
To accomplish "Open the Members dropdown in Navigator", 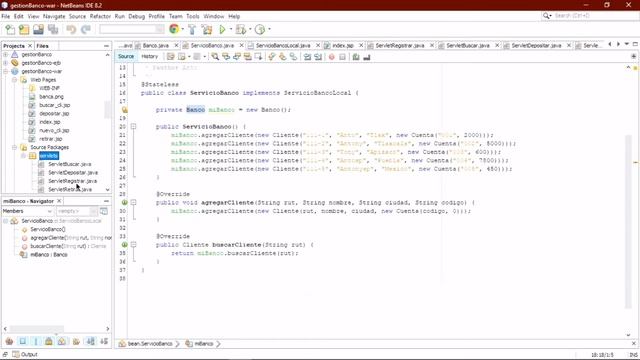I will [27, 211].
